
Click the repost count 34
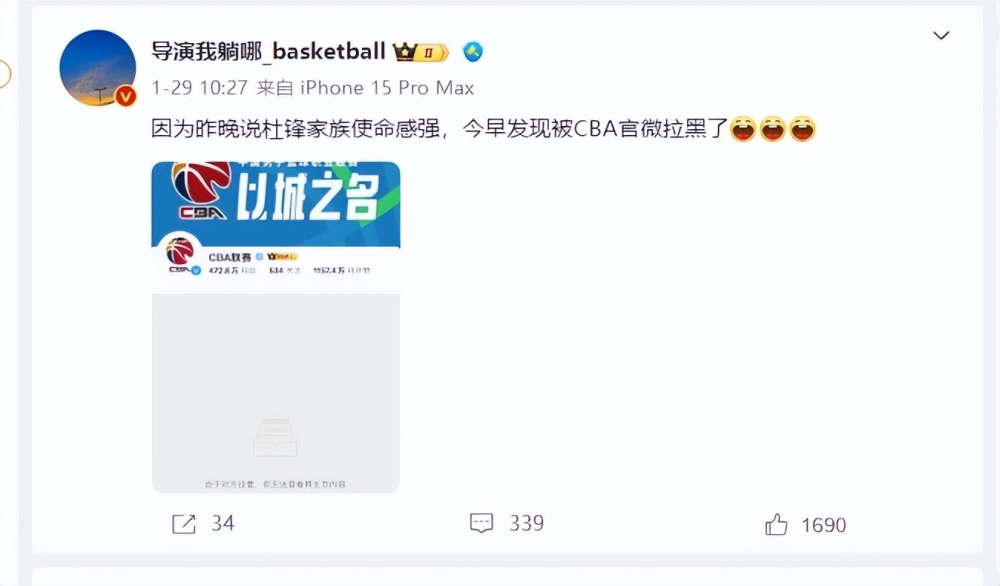pyautogui.click(x=223, y=524)
